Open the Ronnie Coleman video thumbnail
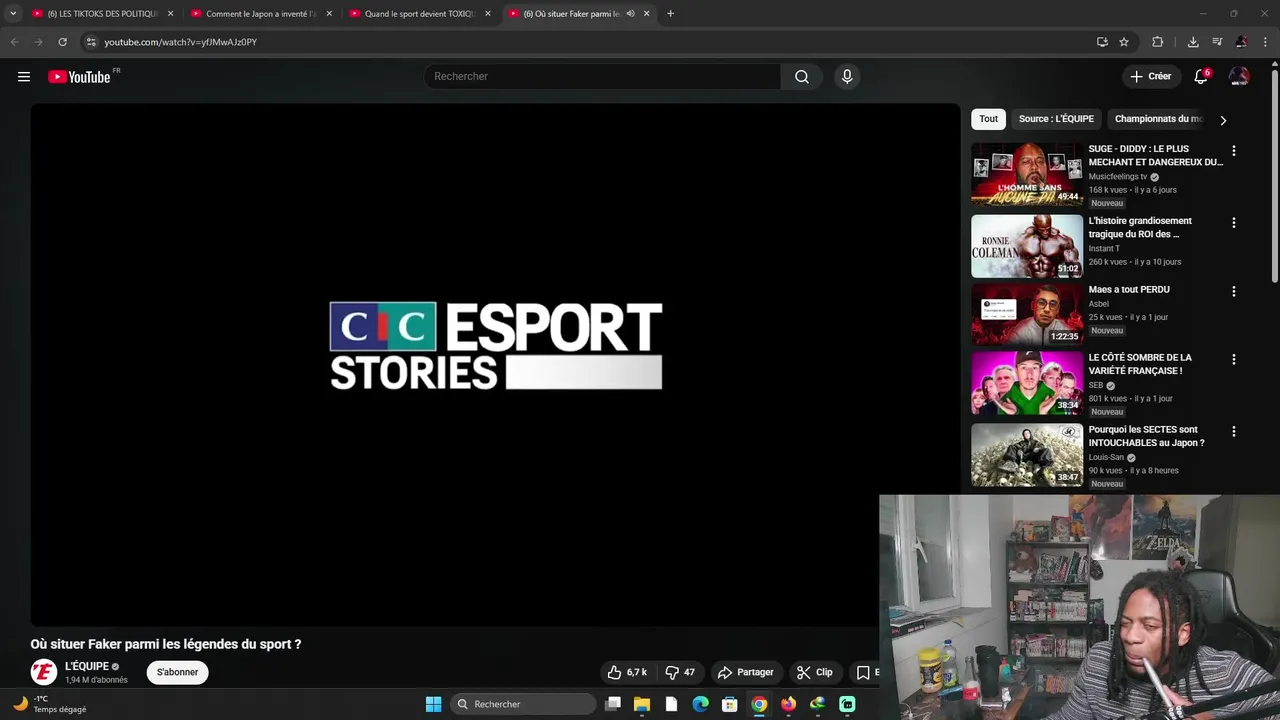The height and width of the screenshot is (720, 1280). pyautogui.click(x=1027, y=246)
